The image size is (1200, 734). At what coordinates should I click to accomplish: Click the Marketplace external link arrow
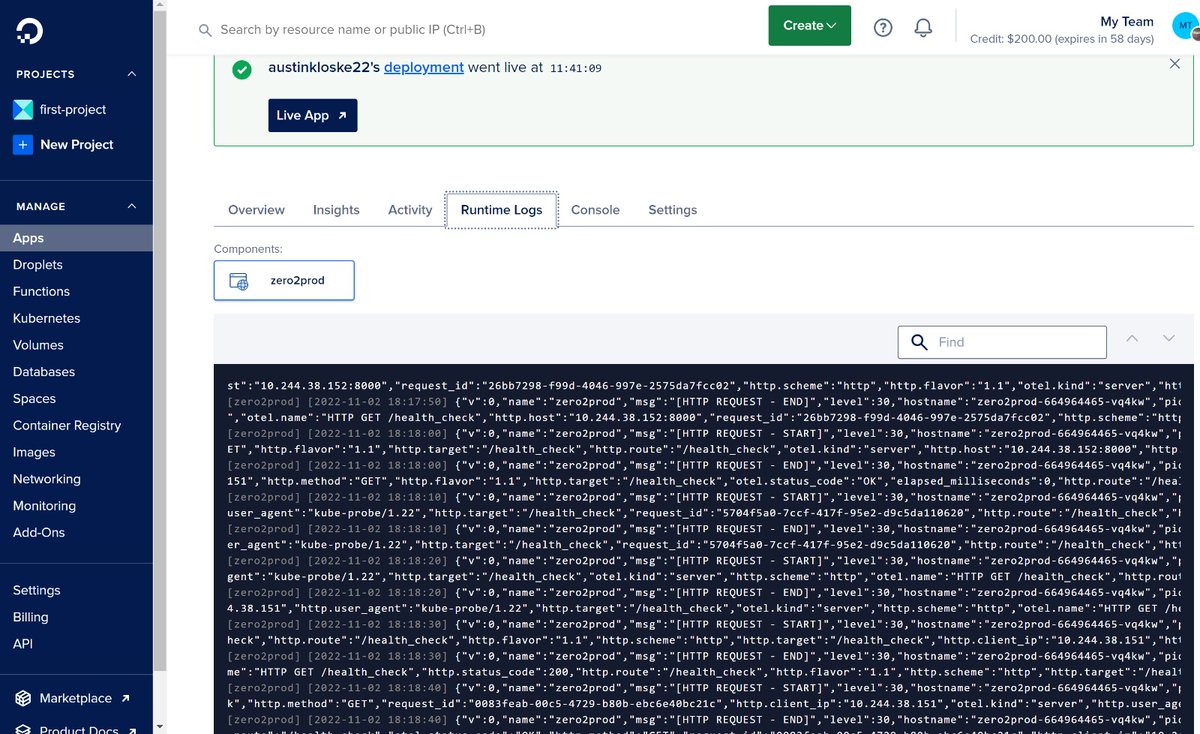coord(125,698)
